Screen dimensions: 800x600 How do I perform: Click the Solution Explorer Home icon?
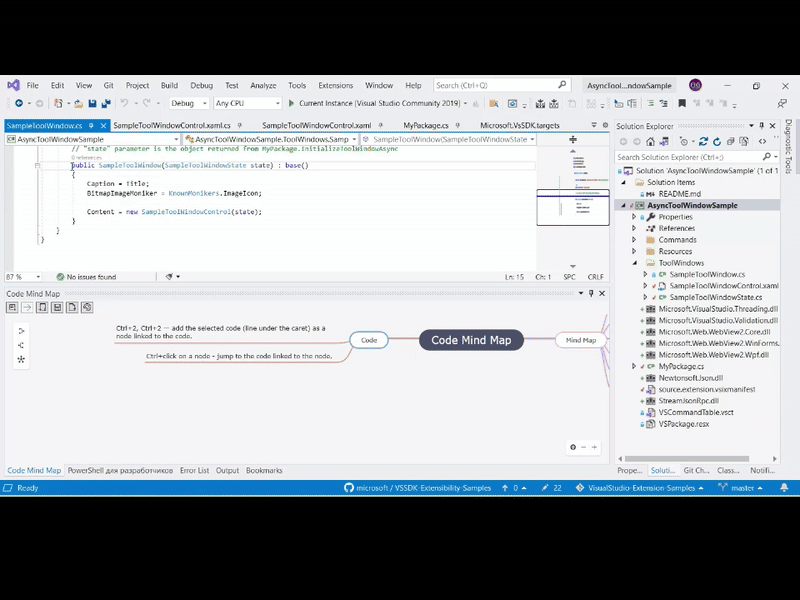651,142
